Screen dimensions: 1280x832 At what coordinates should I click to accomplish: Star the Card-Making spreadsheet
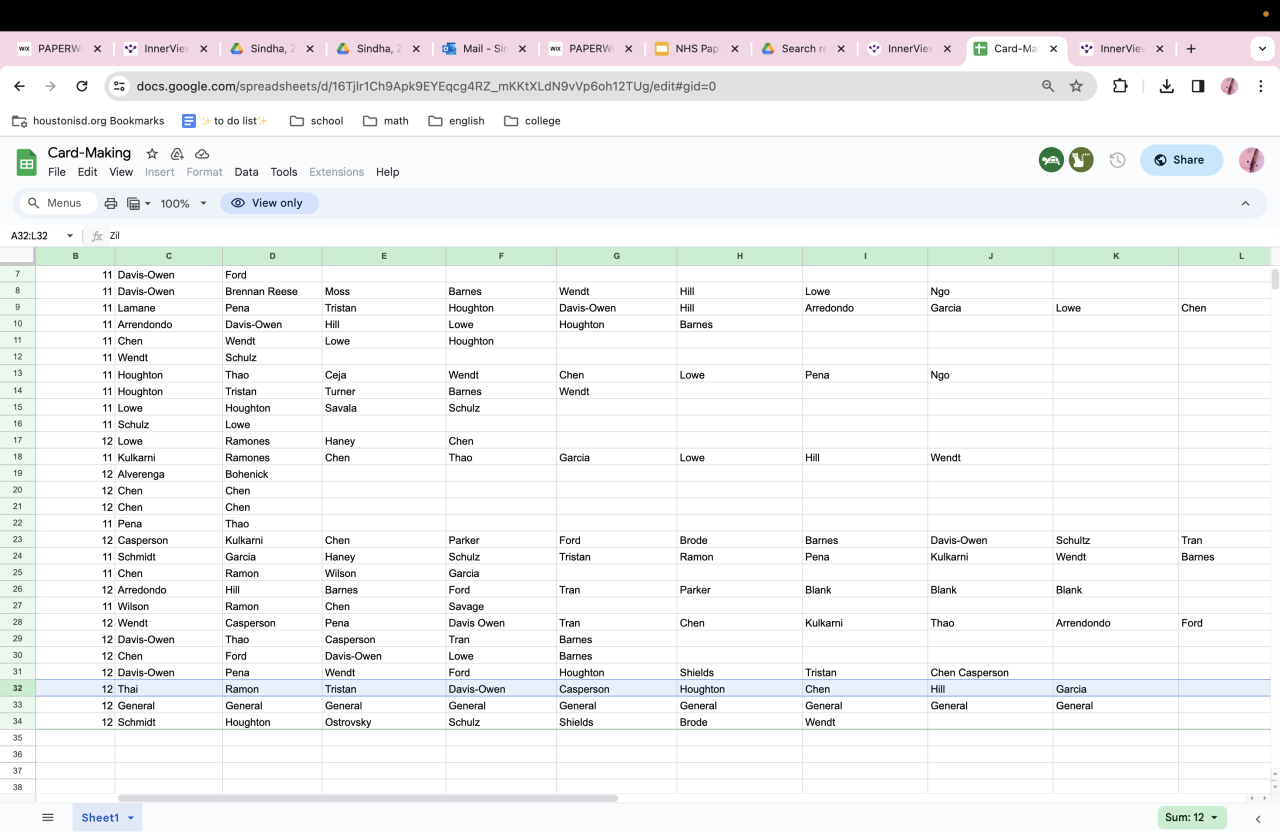pyautogui.click(x=152, y=153)
